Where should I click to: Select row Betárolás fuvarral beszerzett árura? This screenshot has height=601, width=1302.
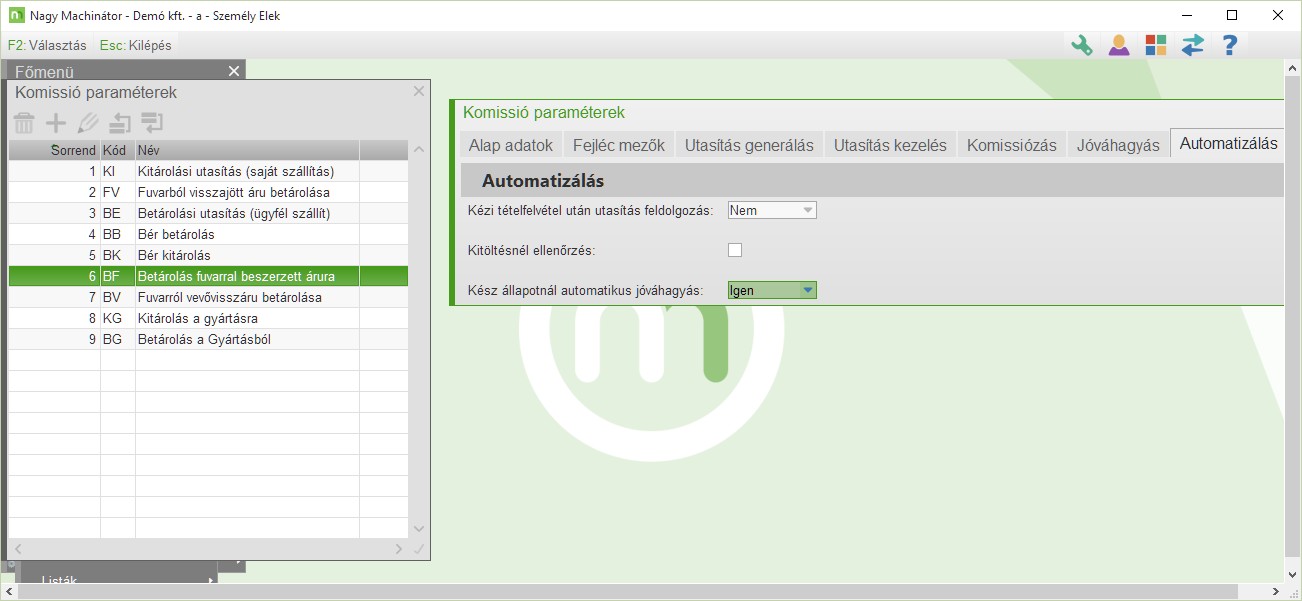coord(209,276)
